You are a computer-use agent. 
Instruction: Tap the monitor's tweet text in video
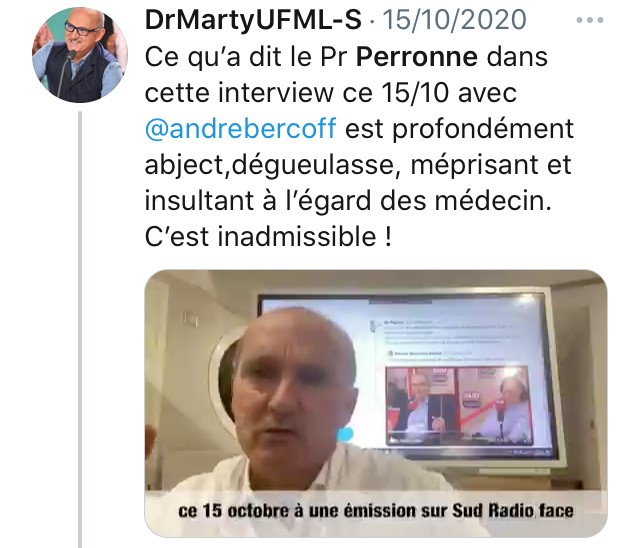tap(449, 341)
